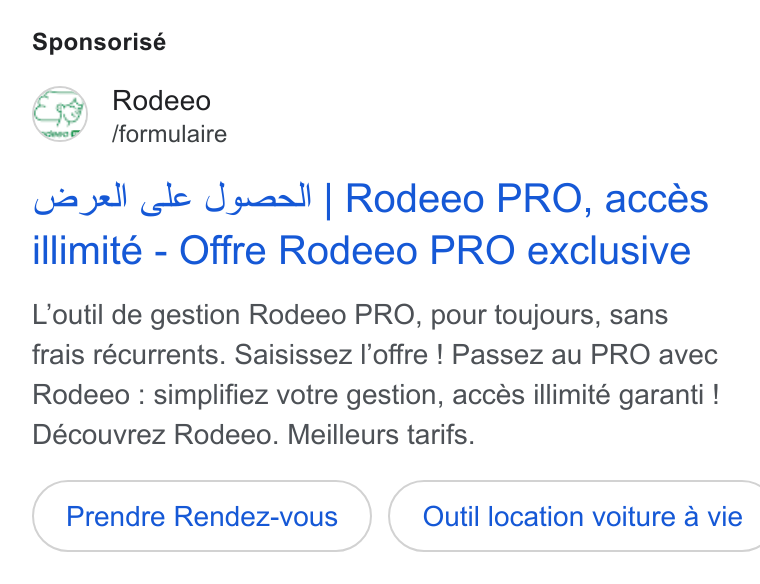The width and height of the screenshot is (760, 584).
Task: Click the vertical bar separator in headline
Action: pos(329,200)
